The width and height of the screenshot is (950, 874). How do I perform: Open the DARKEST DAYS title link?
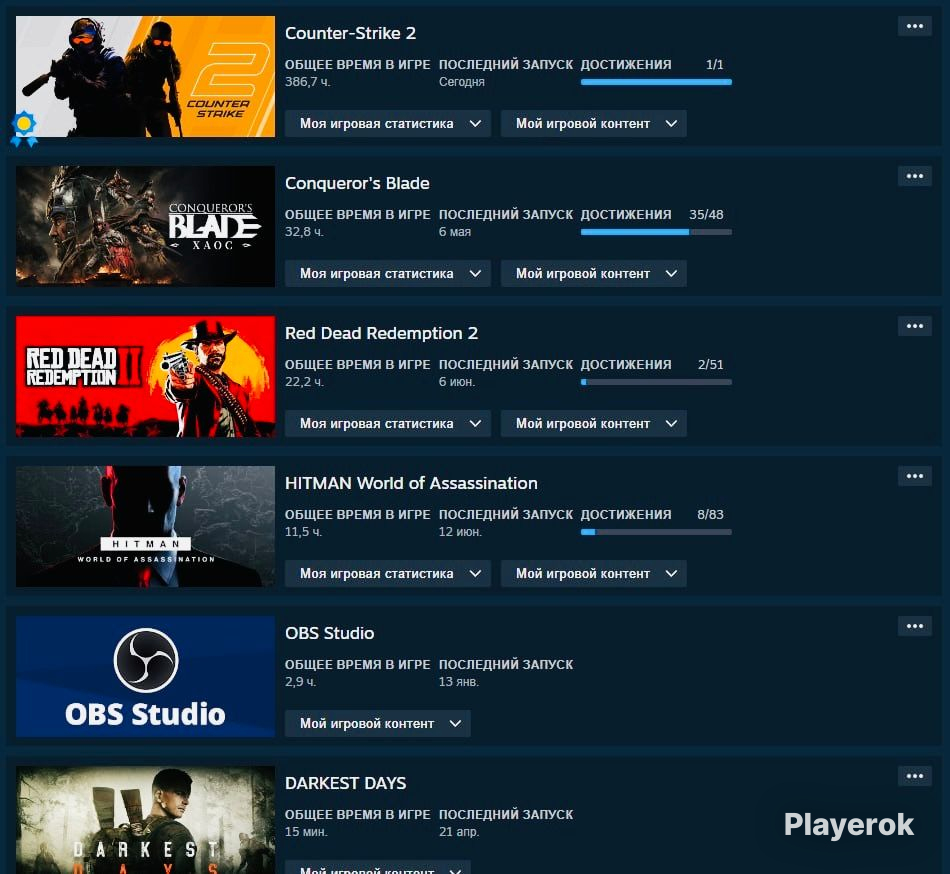click(345, 784)
